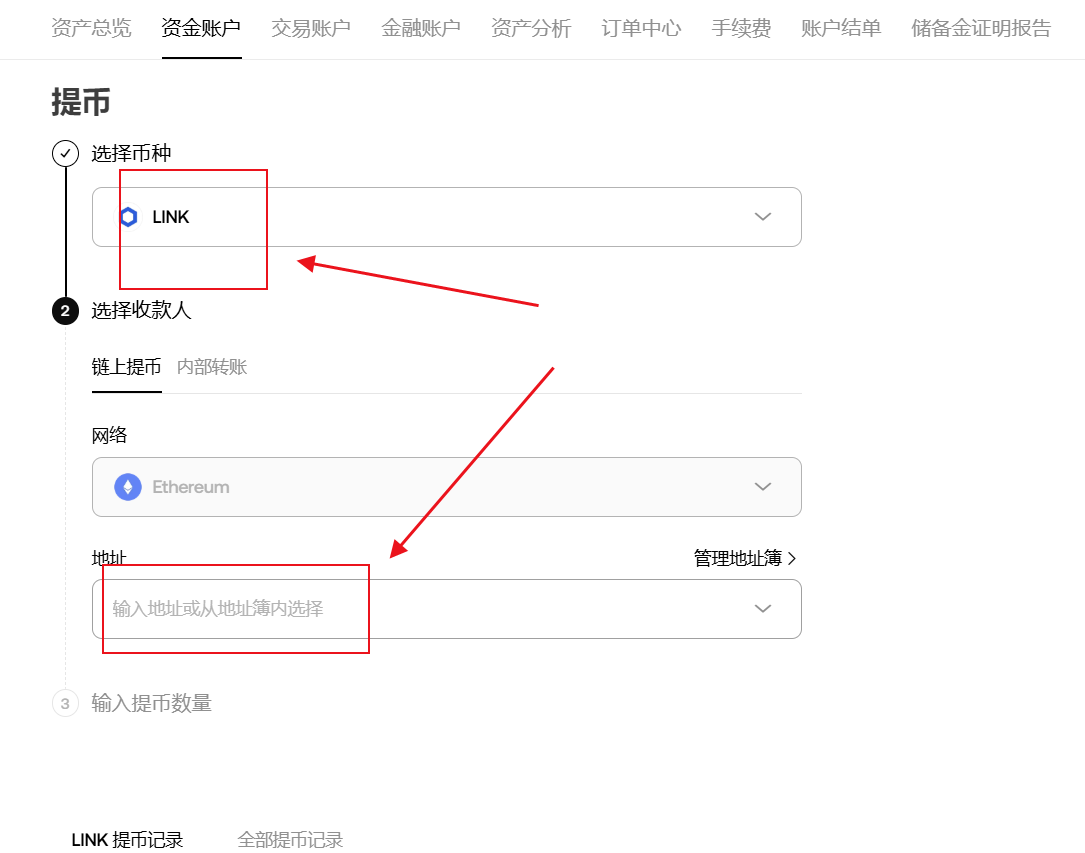Switch to 全部提币记录 tab

point(290,840)
